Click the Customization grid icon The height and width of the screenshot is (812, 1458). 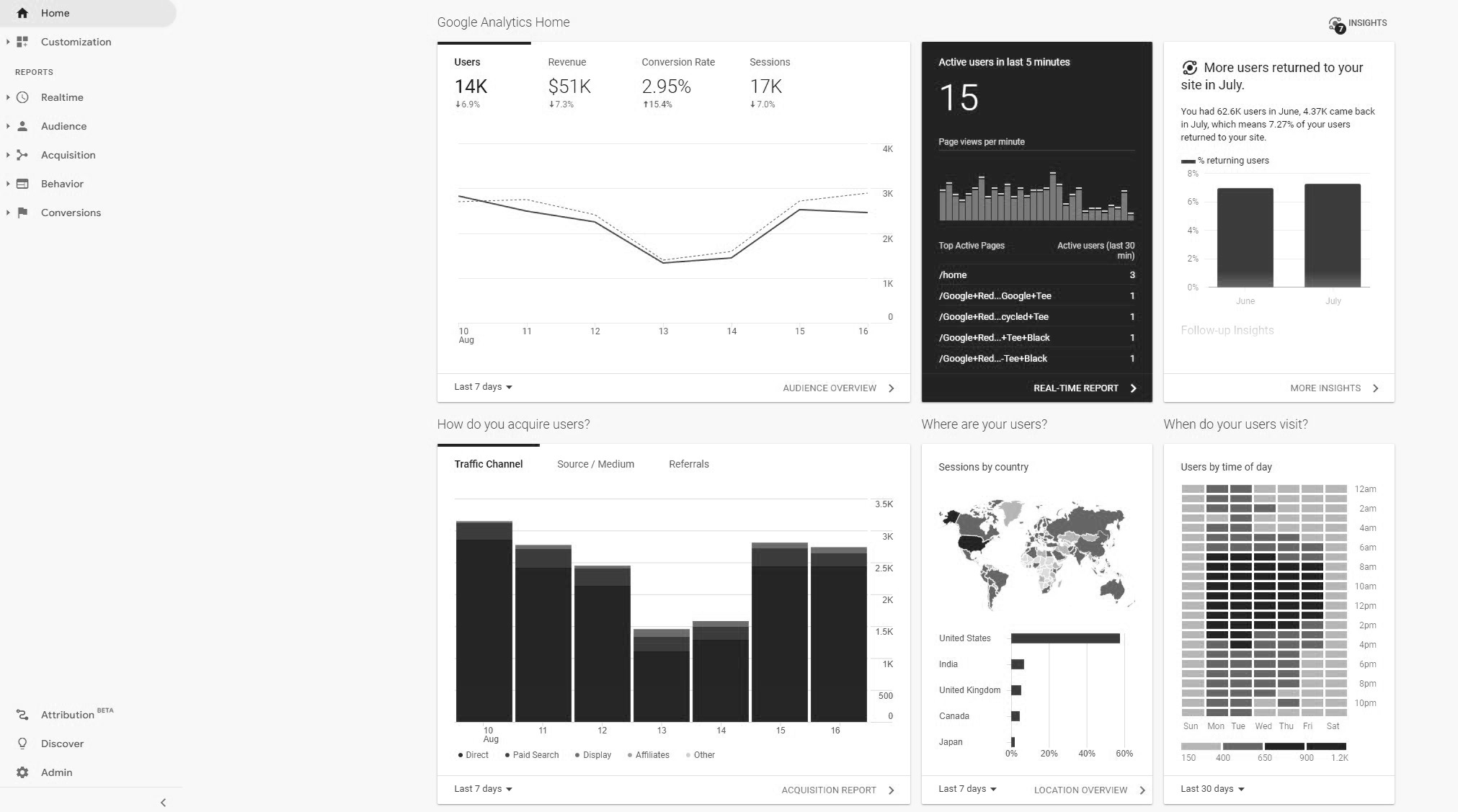click(x=22, y=42)
